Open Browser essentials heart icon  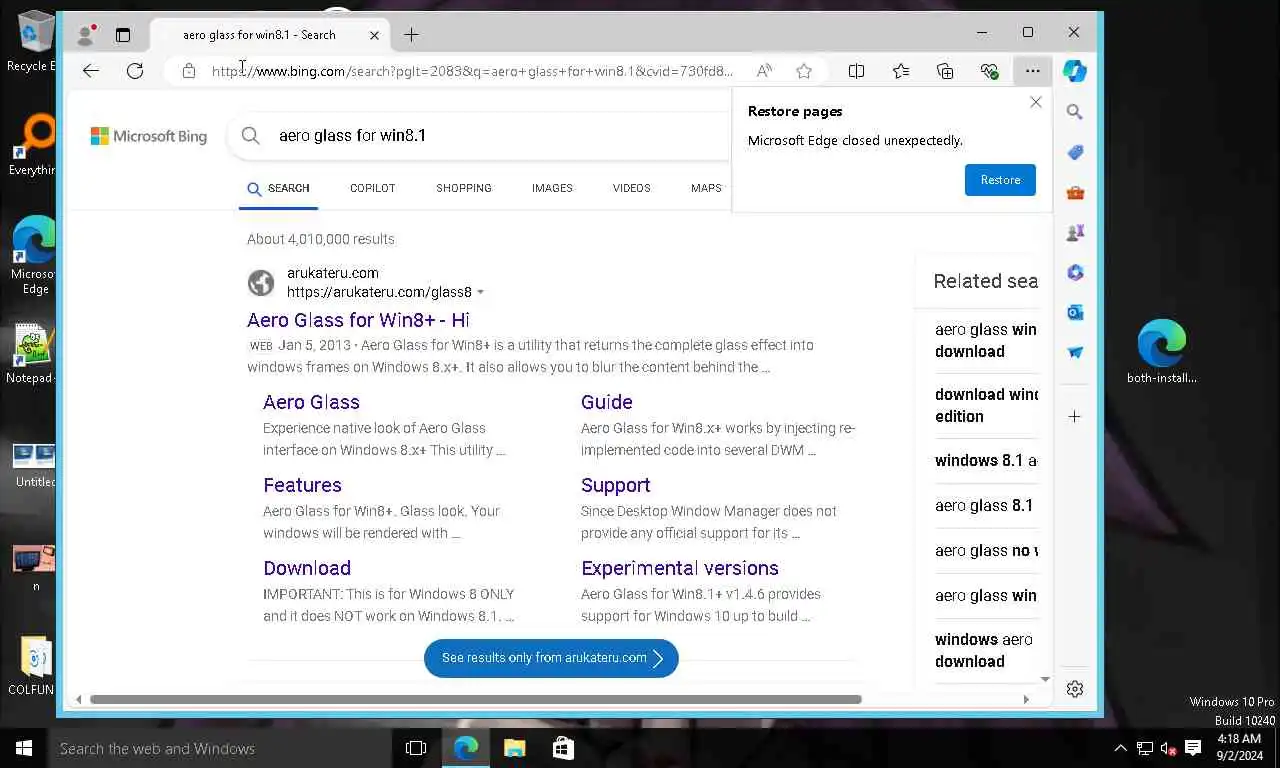point(989,71)
